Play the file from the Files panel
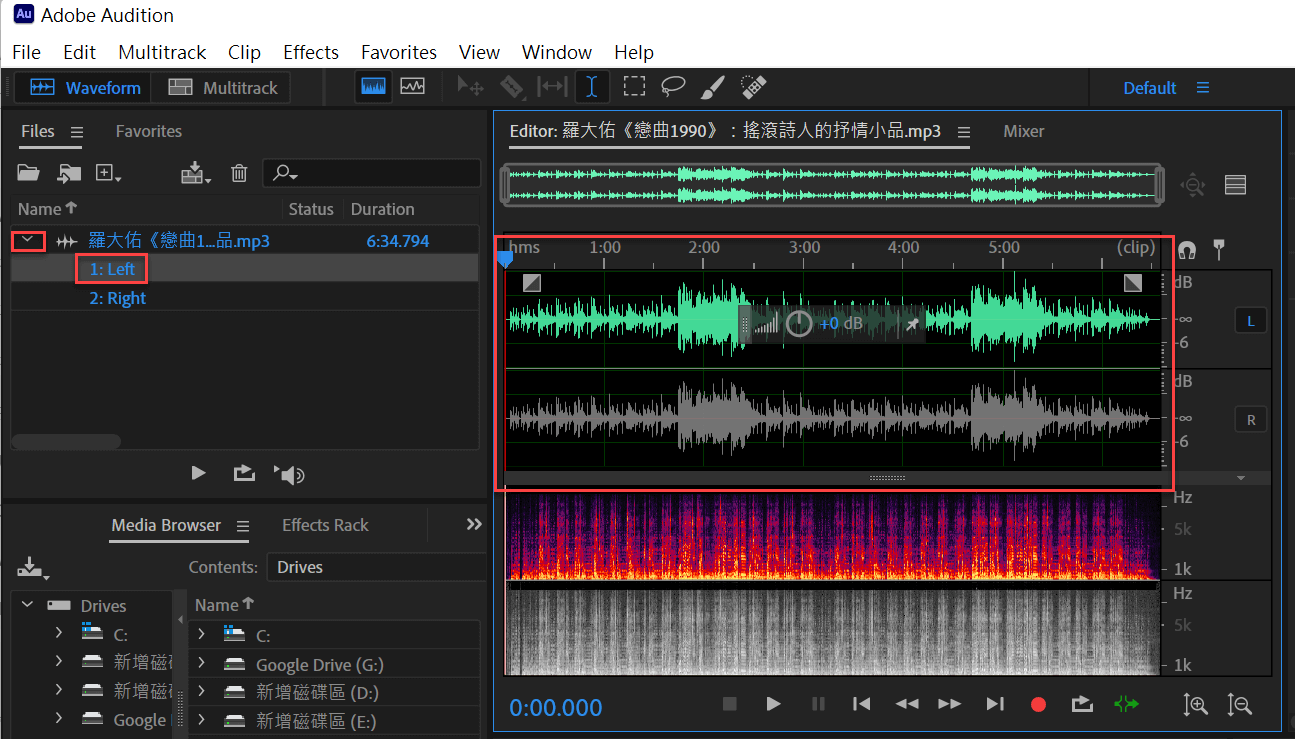Viewport: 1295px width, 739px height. coord(198,473)
